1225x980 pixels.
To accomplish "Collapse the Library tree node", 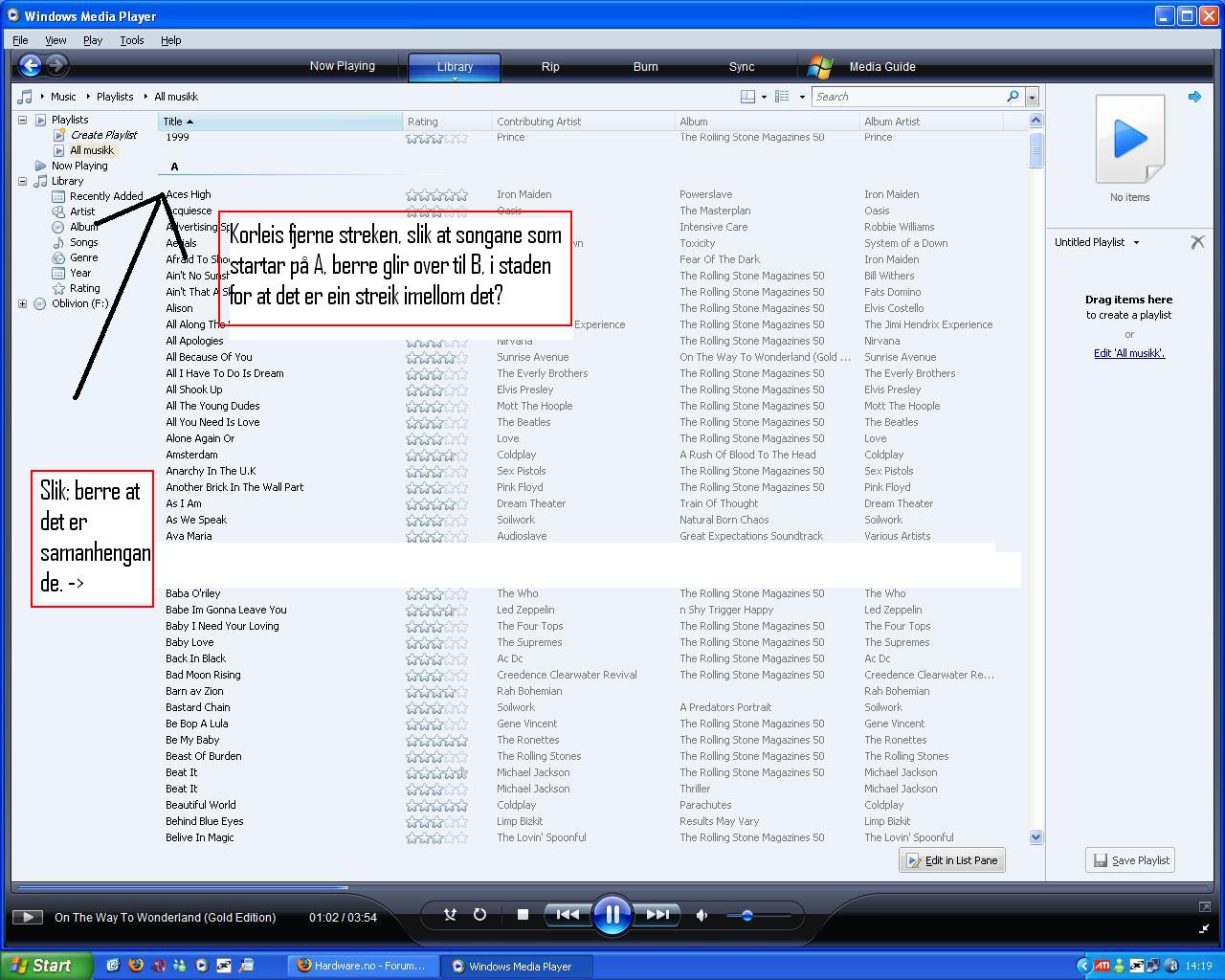I will (x=22, y=181).
